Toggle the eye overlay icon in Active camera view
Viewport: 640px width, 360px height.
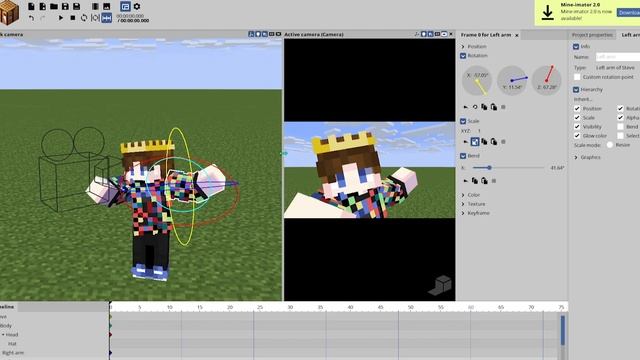point(444,34)
